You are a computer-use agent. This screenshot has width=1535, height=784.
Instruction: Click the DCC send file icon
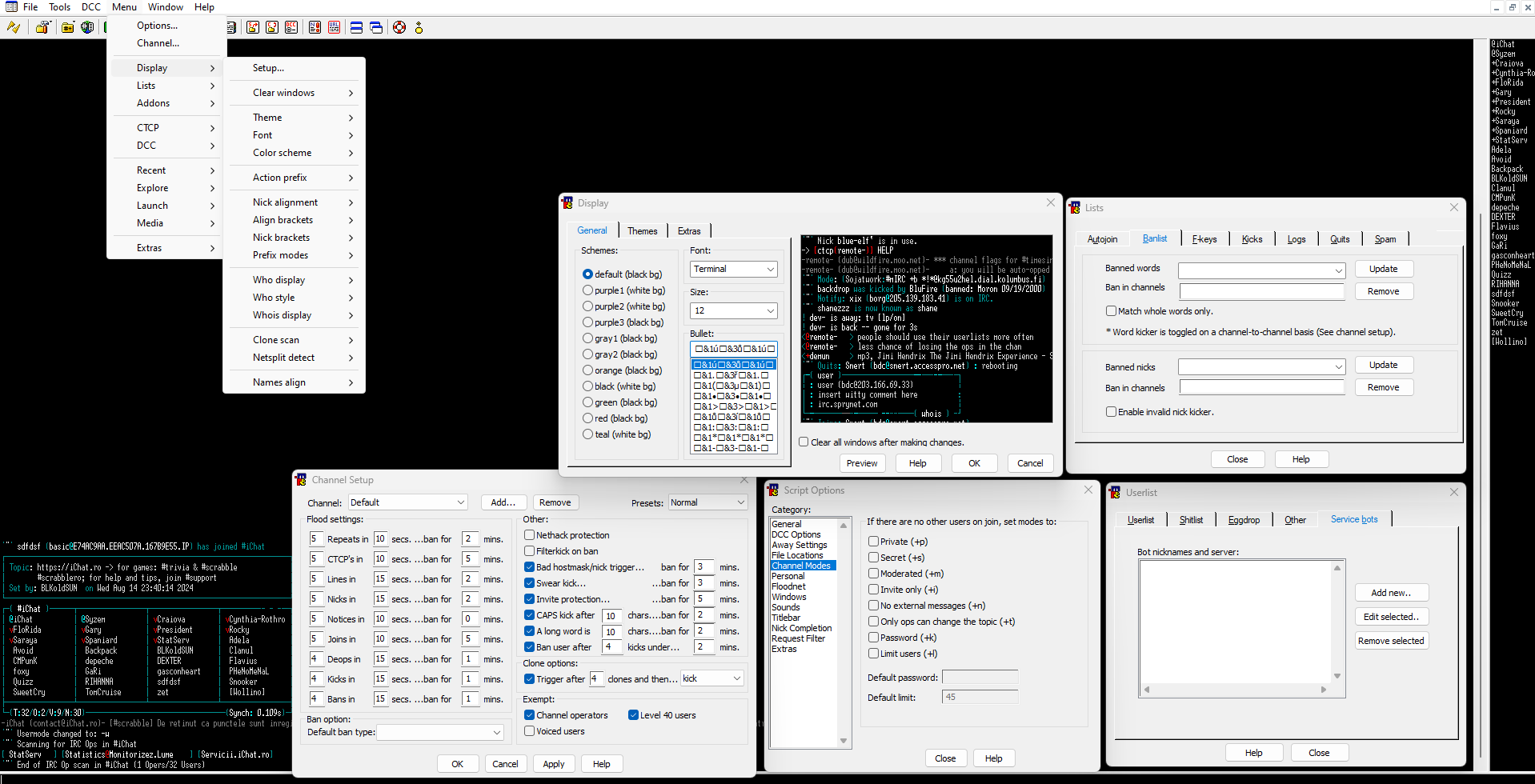[253, 27]
